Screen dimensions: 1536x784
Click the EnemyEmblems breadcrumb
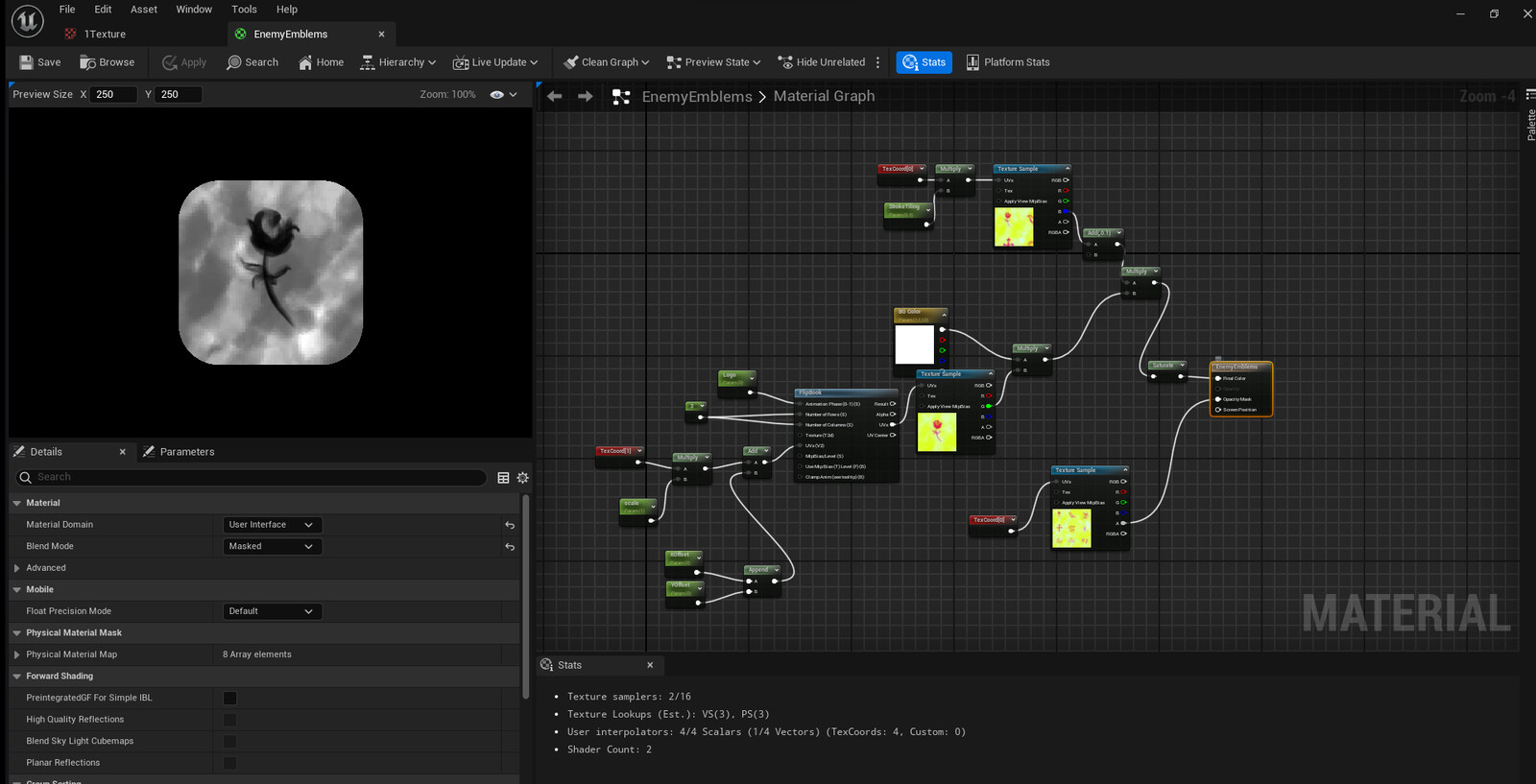pyautogui.click(x=697, y=96)
